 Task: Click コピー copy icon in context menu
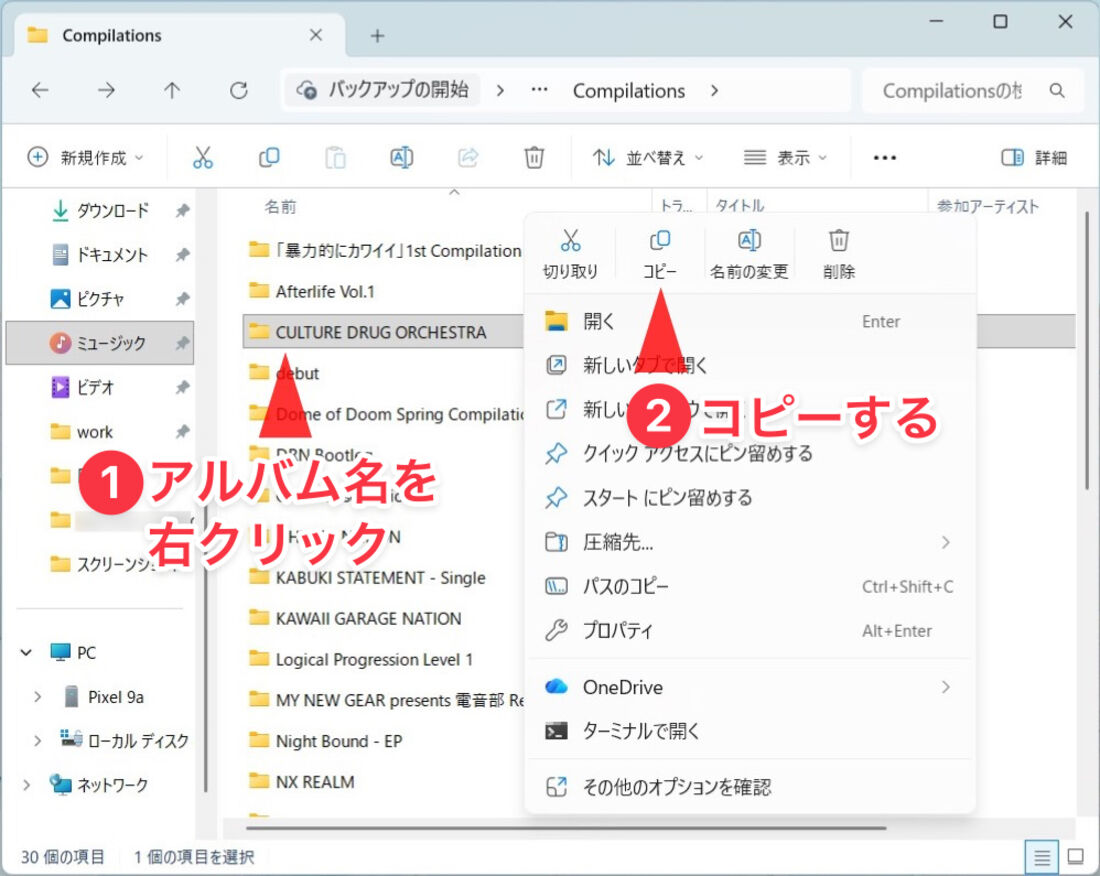point(659,241)
